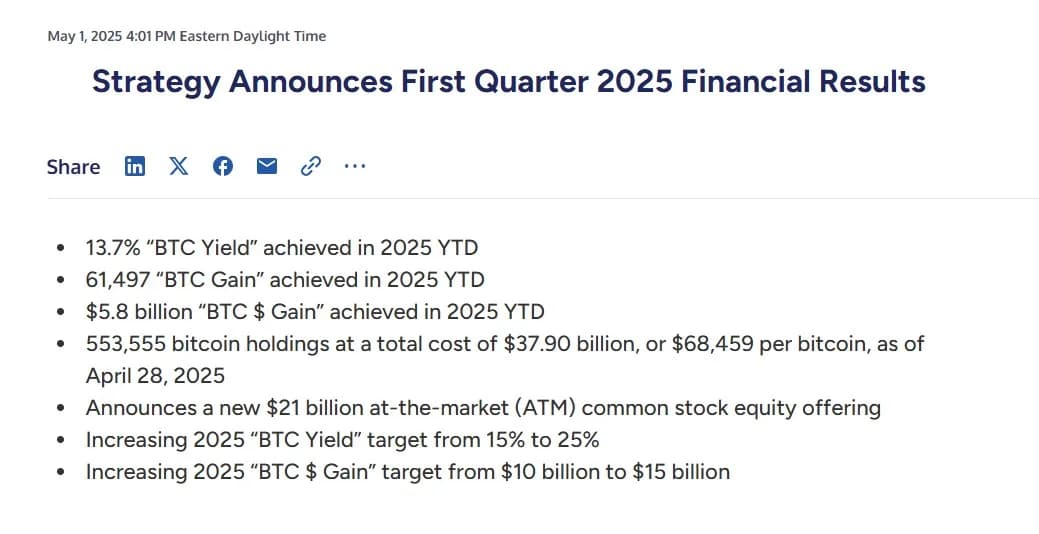Screen dimensions: 1039x534
Task: Click the "April 28, 2025" line
Action: (x=155, y=376)
